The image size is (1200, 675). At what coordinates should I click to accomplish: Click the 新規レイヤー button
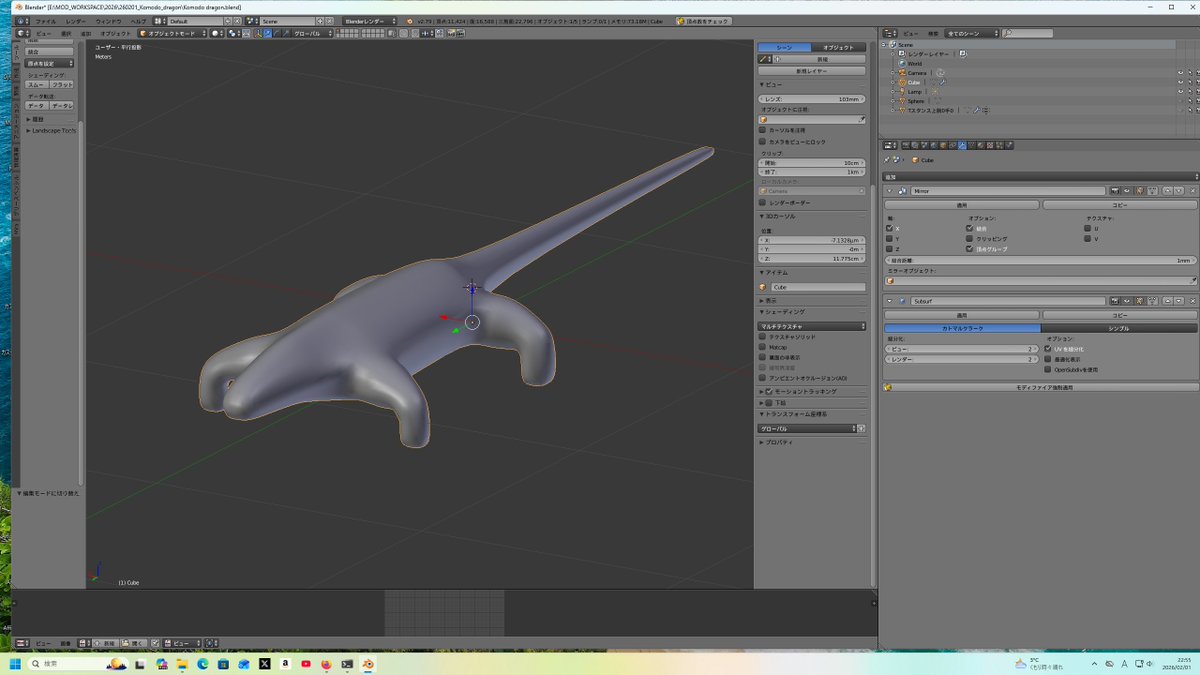(812, 72)
